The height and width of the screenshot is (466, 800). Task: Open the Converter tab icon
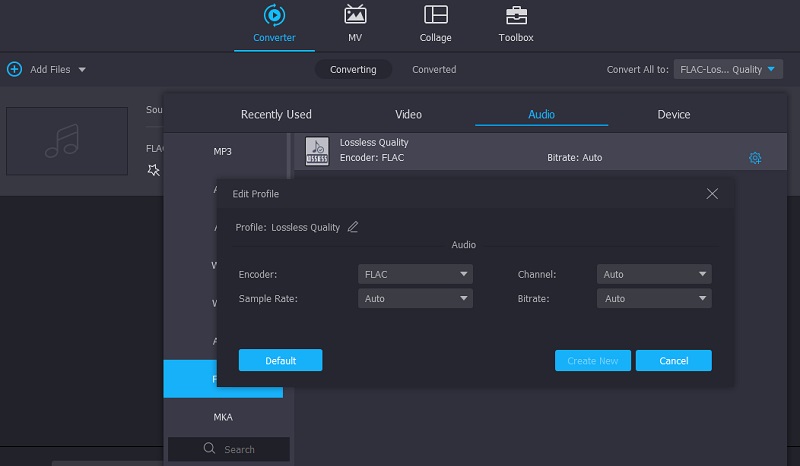coord(273,16)
